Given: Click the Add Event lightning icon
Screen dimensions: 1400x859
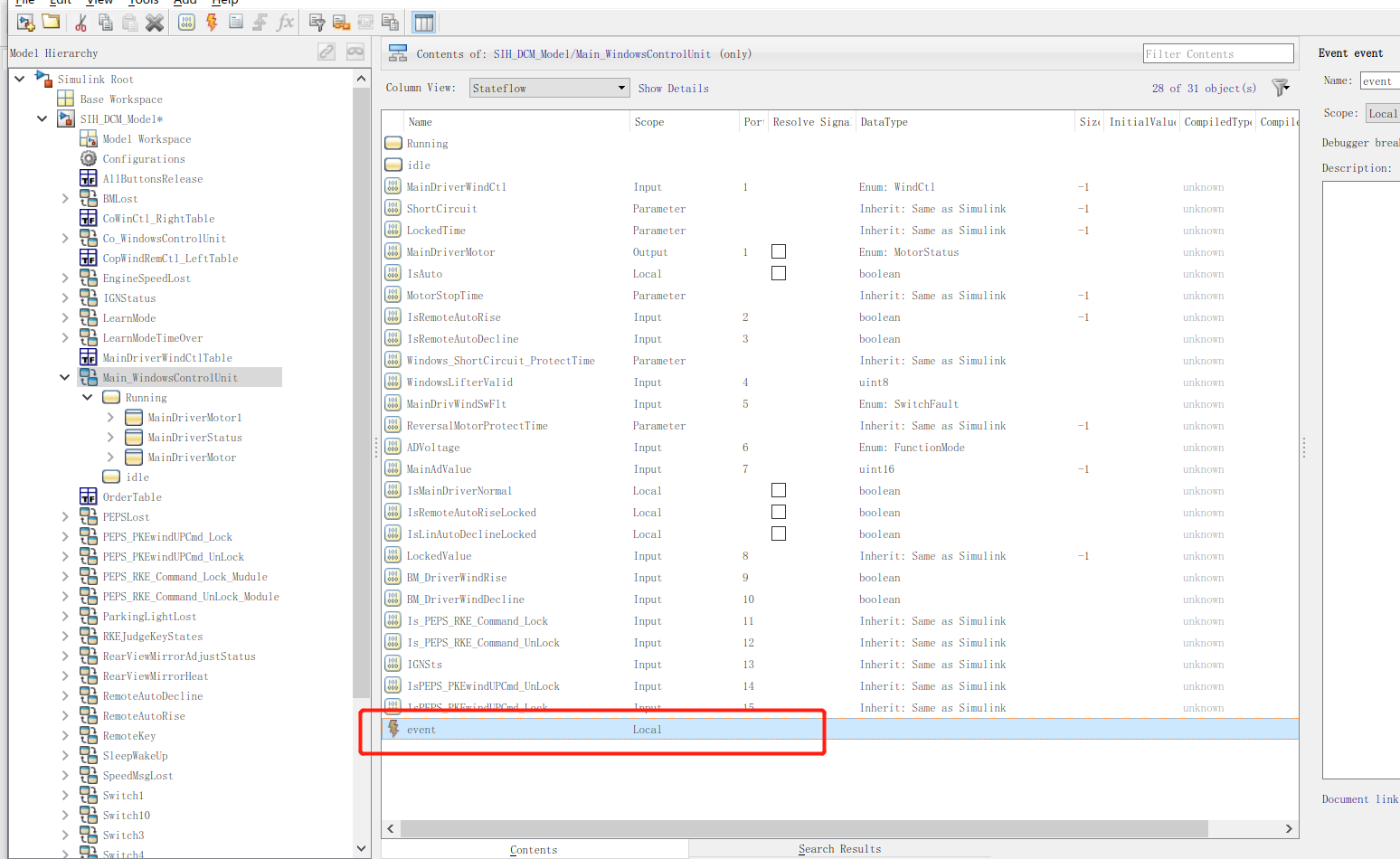Looking at the screenshot, I should [x=212, y=22].
